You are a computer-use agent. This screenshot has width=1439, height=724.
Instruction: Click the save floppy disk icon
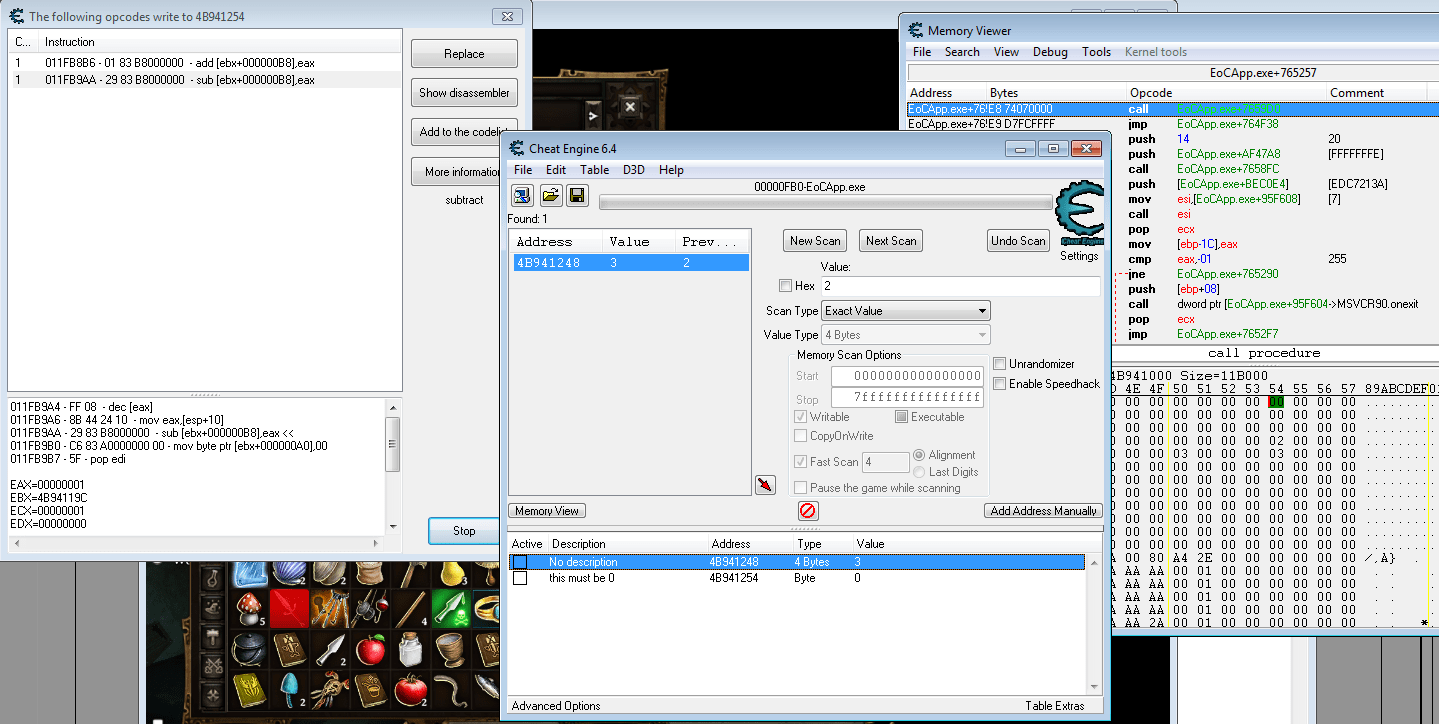pos(577,195)
